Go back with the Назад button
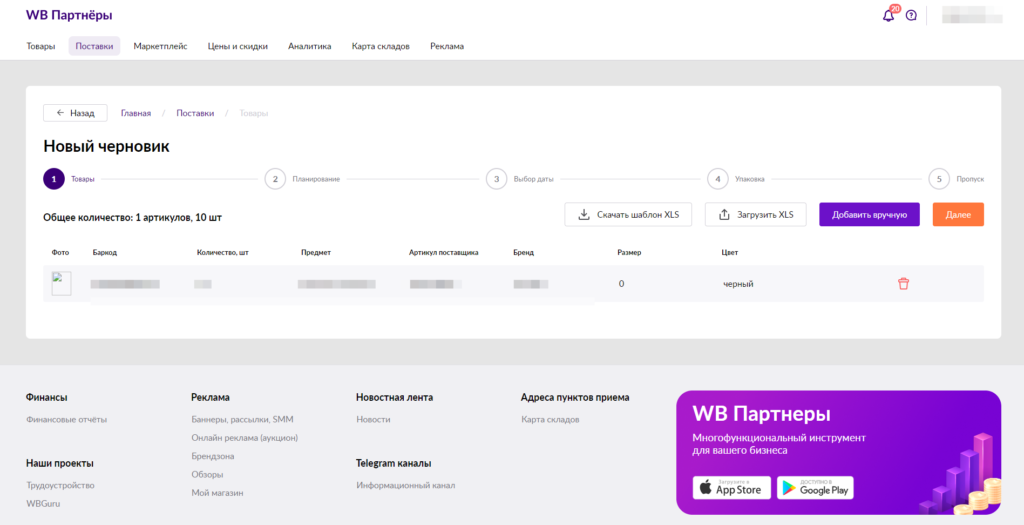1024x525 pixels. pyautogui.click(x=75, y=113)
